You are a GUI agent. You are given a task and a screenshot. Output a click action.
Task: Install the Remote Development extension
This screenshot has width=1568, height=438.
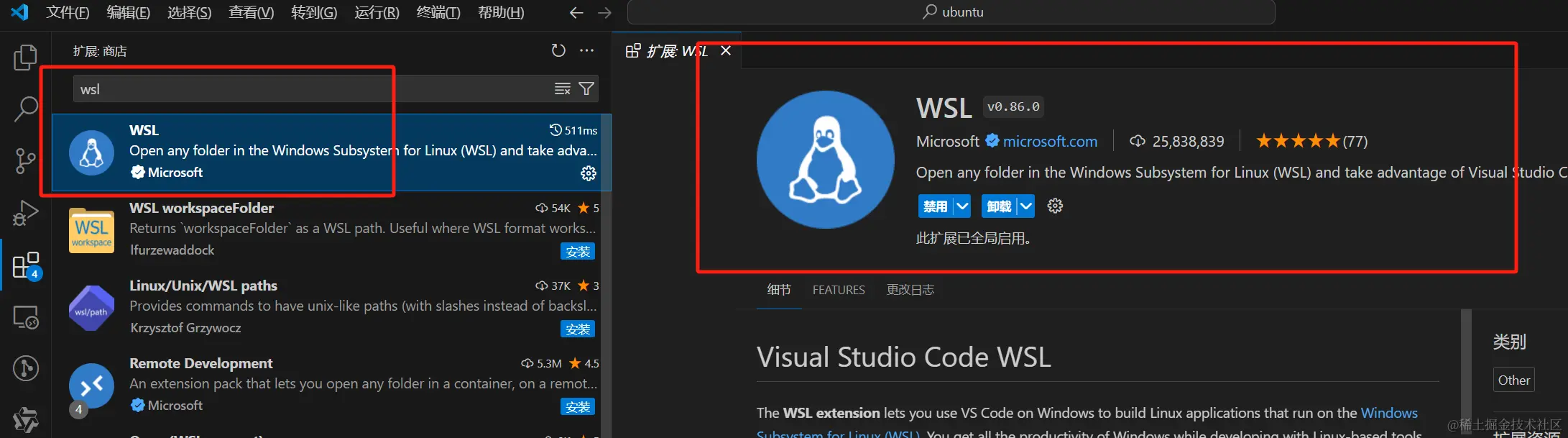point(578,406)
